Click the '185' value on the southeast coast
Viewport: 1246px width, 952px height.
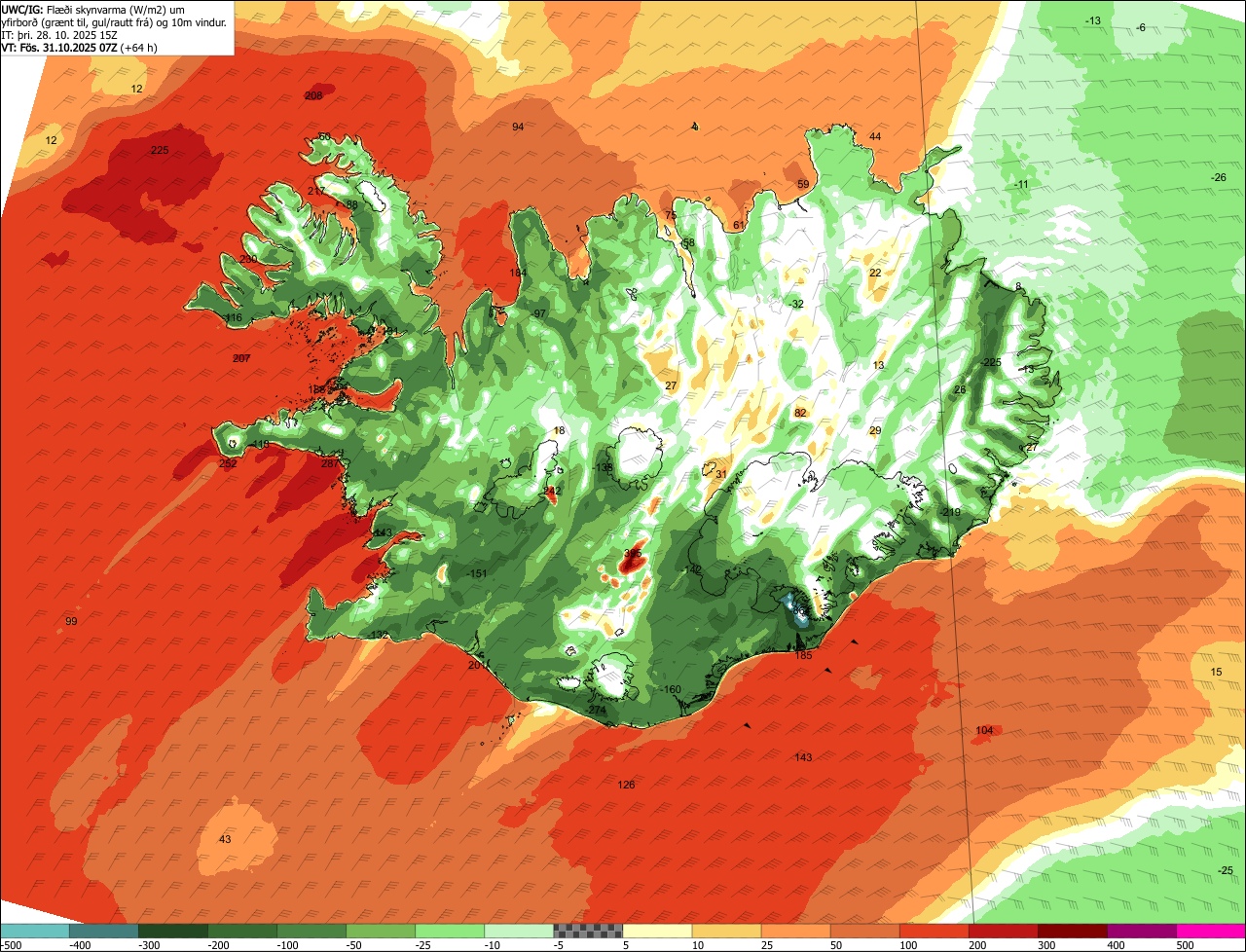tap(803, 656)
